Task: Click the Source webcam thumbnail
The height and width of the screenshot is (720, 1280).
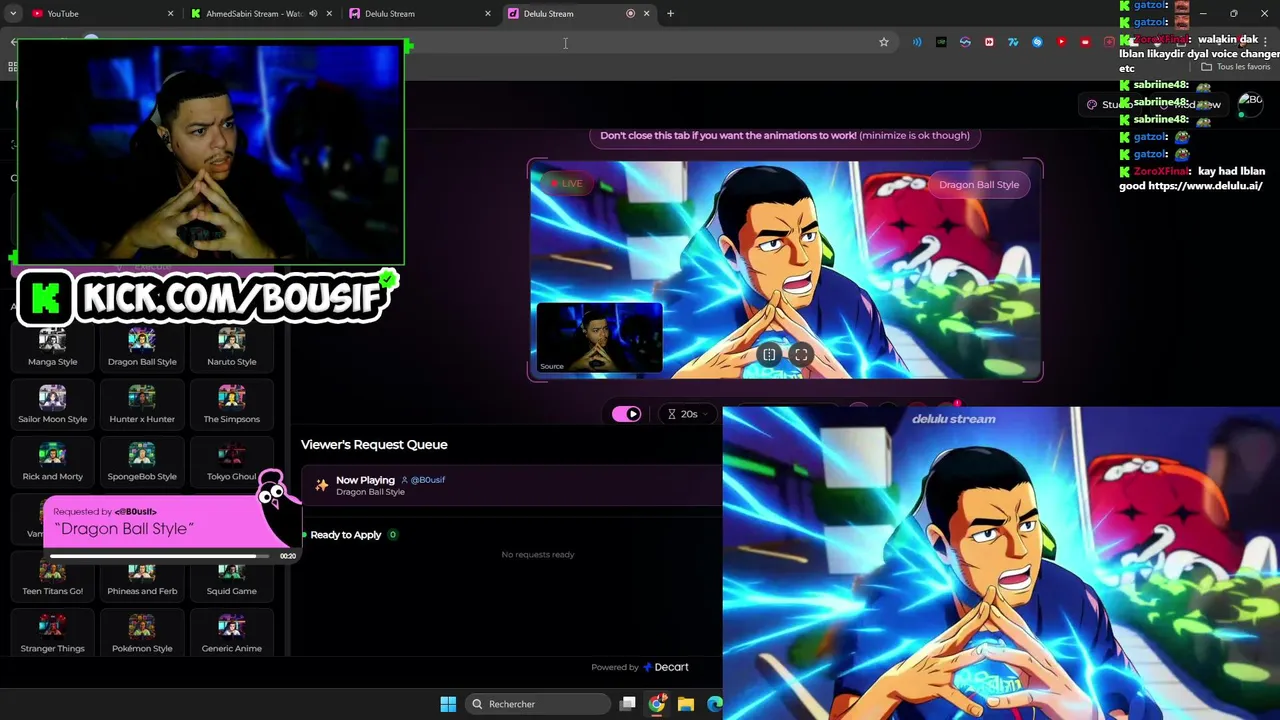Action: click(x=599, y=338)
